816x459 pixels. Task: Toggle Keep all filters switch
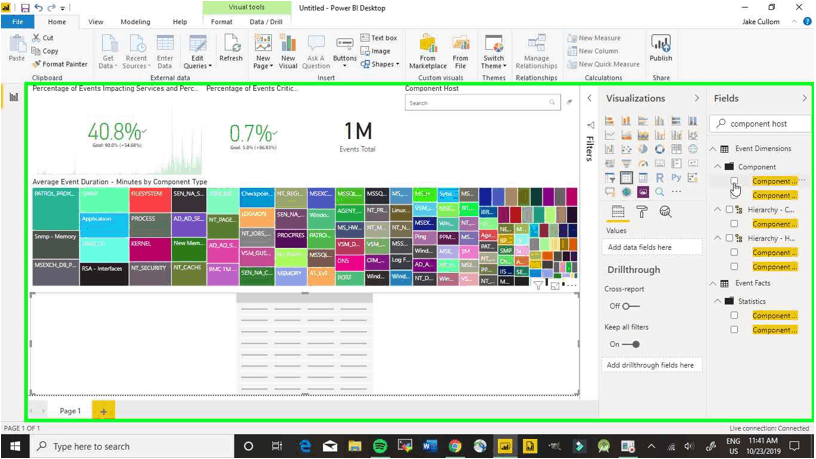point(631,344)
